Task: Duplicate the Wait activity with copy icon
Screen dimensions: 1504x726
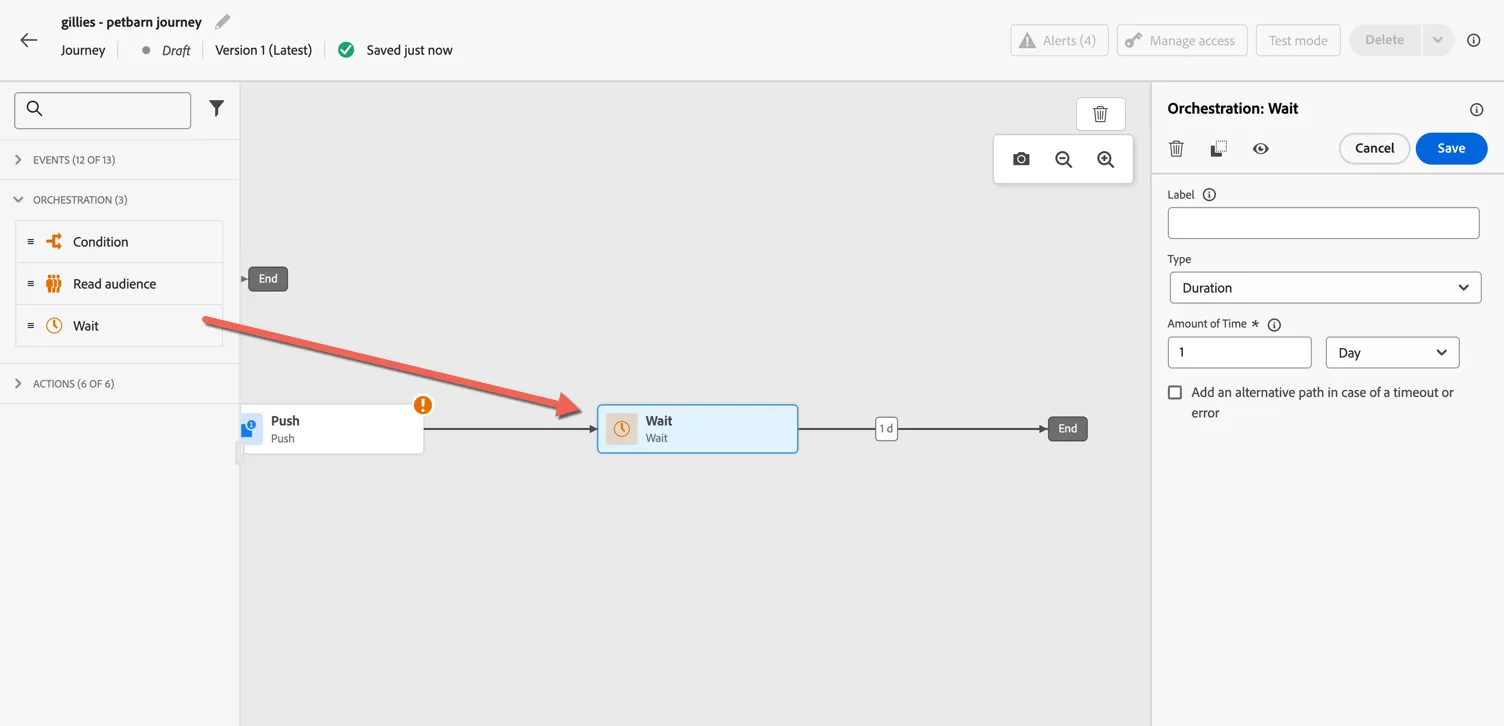Action: 1218,148
